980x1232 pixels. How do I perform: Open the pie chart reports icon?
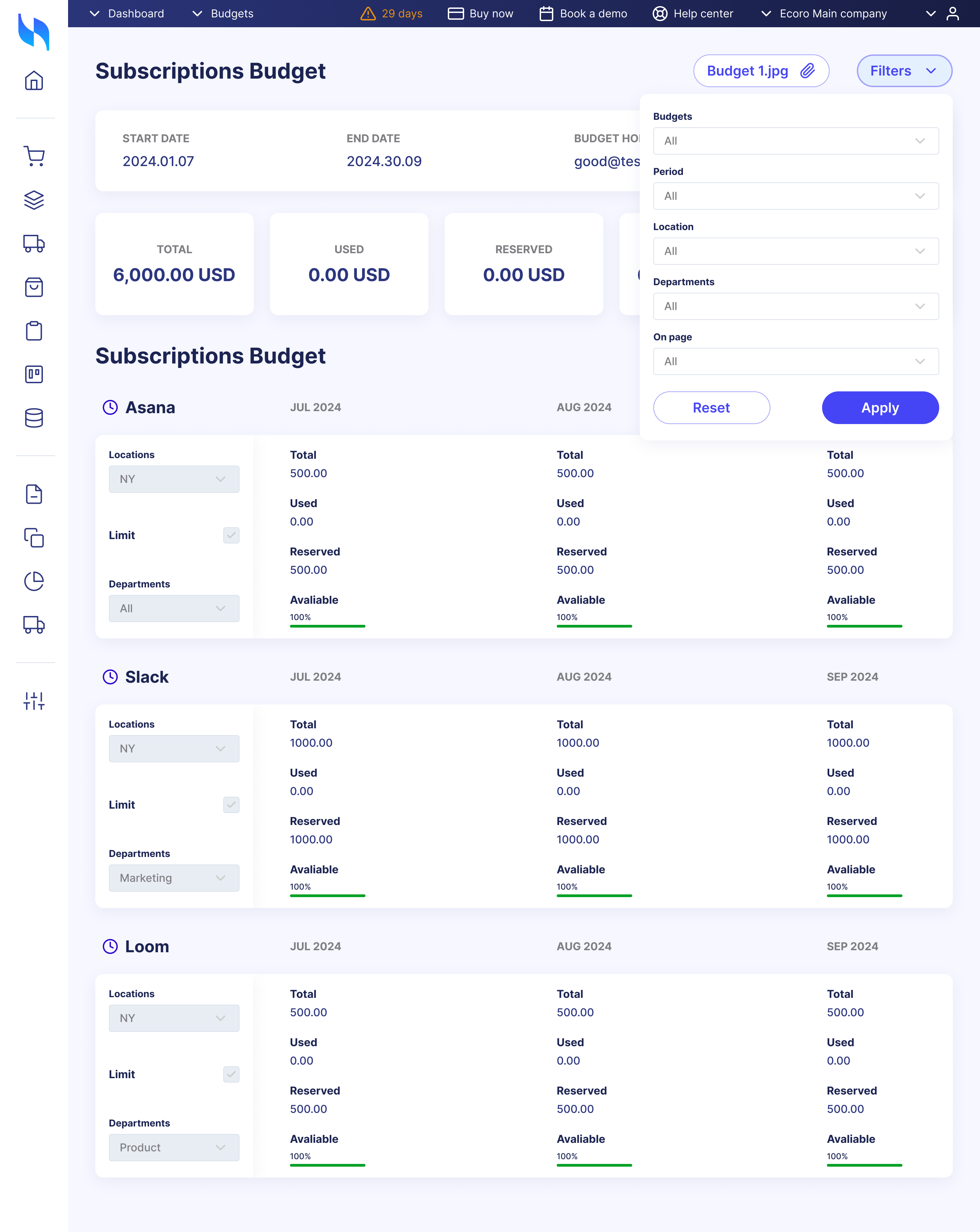34,581
